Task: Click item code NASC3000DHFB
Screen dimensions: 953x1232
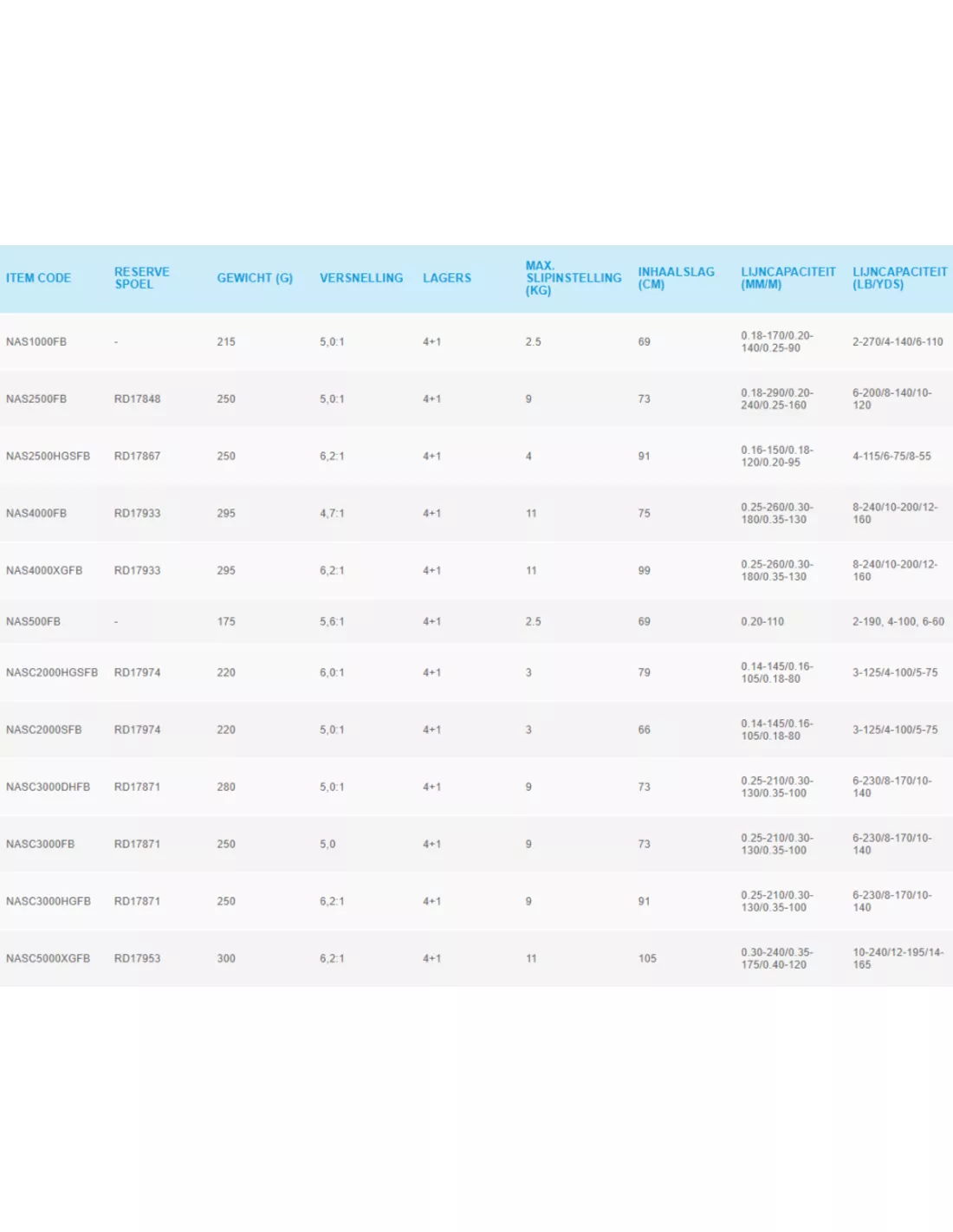Action: (x=48, y=788)
